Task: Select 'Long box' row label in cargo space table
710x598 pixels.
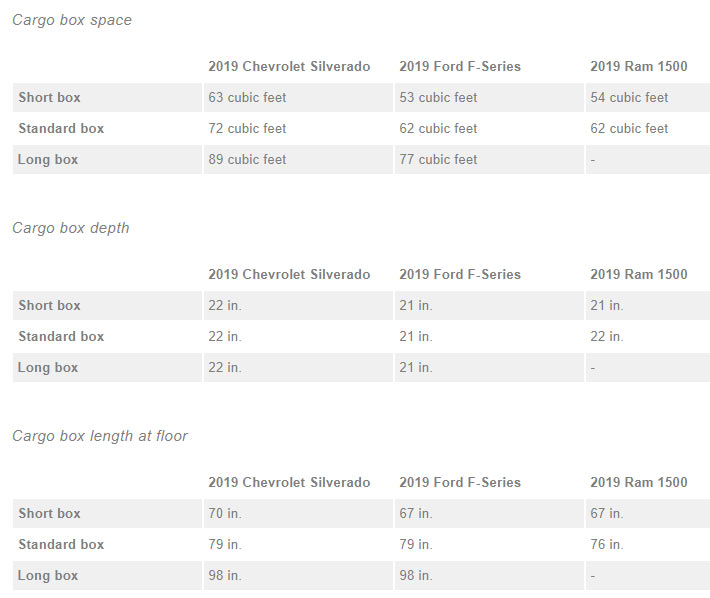Action: point(48,160)
